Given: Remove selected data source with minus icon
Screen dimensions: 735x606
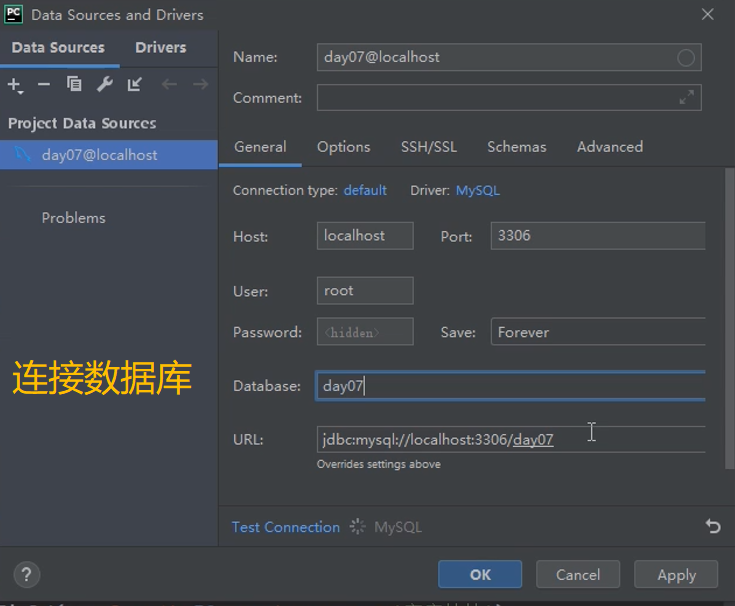Looking at the screenshot, I should click(44, 84).
